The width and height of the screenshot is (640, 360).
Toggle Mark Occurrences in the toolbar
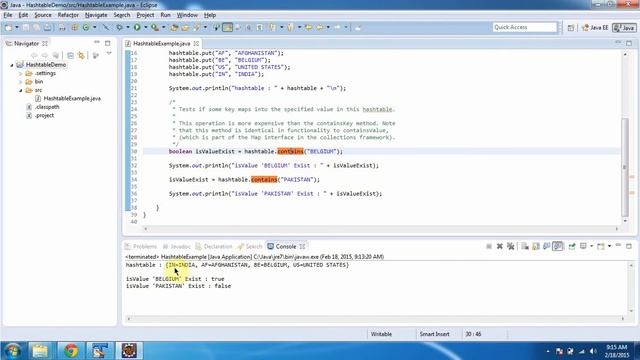(227, 27)
